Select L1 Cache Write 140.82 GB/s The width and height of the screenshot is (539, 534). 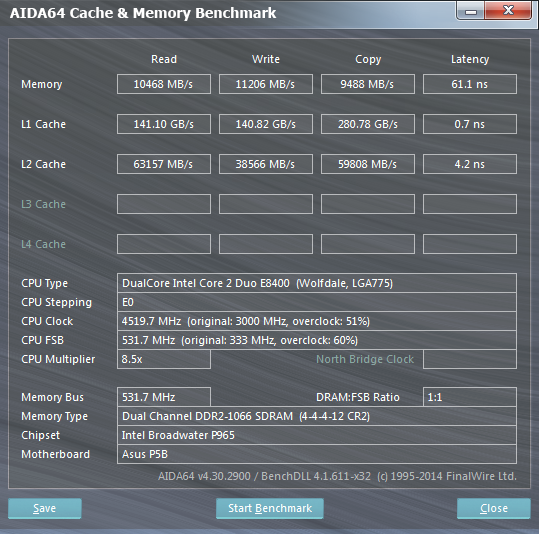[x=266, y=124]
